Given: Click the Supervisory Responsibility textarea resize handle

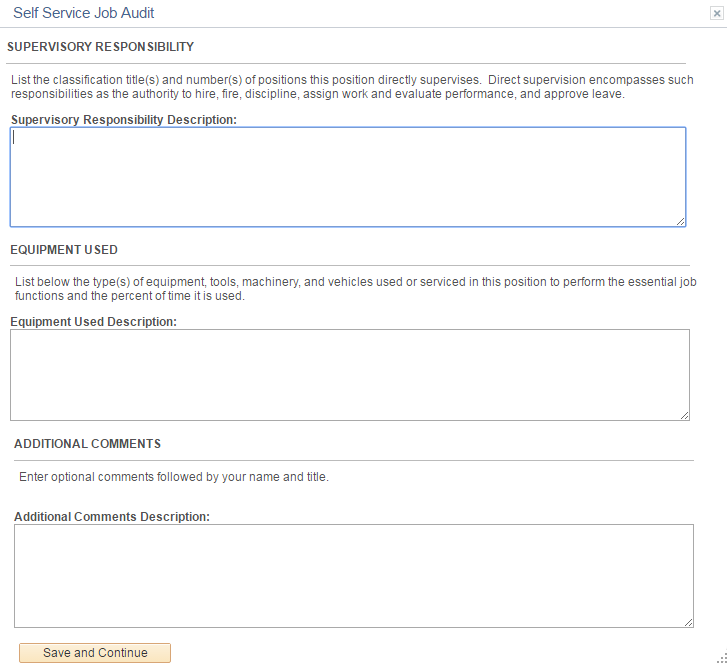Looking at the screenshot, I should [x=680, y=221].
